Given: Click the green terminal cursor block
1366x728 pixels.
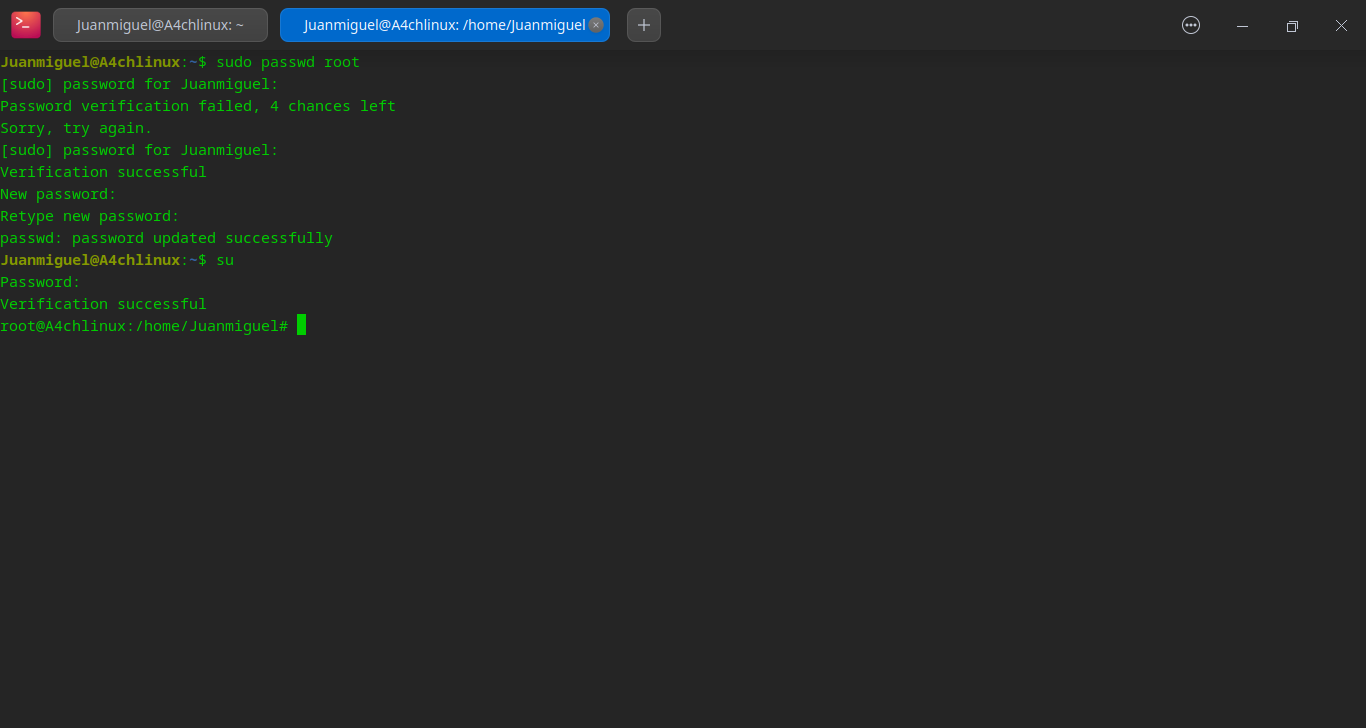Looking at the screenshot, I should tap(301, 325).
